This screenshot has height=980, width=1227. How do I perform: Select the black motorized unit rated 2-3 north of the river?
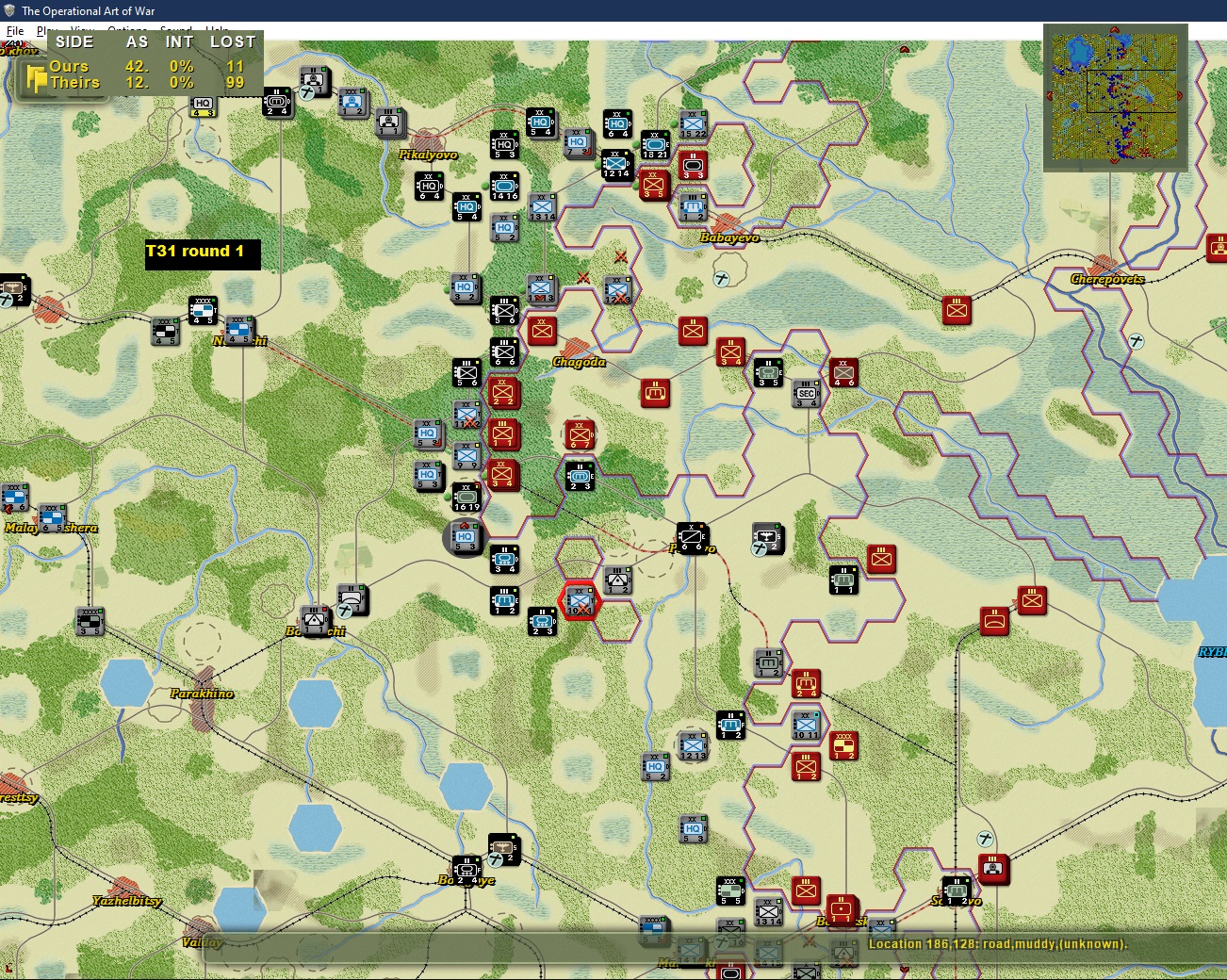click(580, 477)
